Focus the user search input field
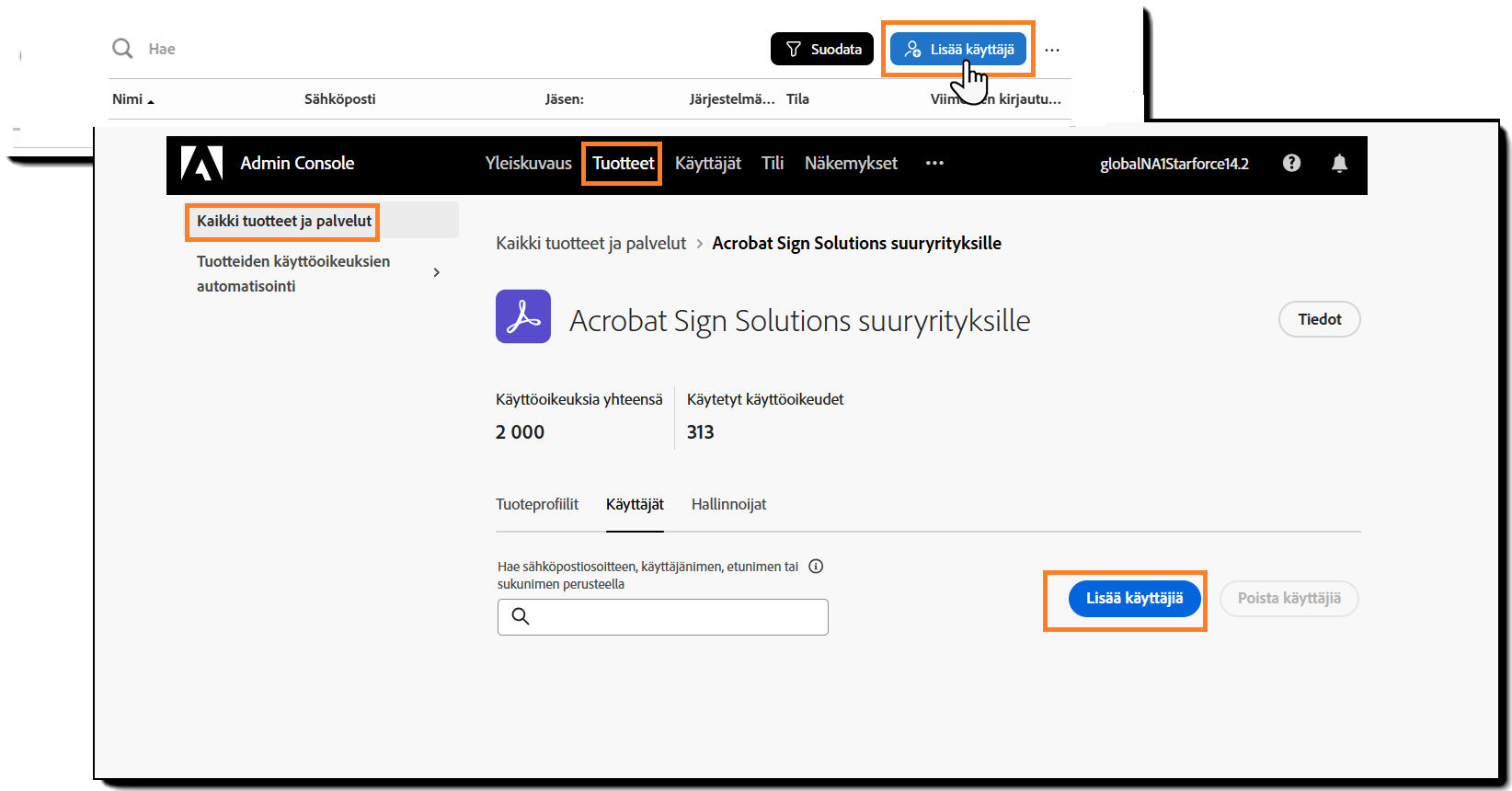The image size is (1512, 791). (x=663, y=617)
